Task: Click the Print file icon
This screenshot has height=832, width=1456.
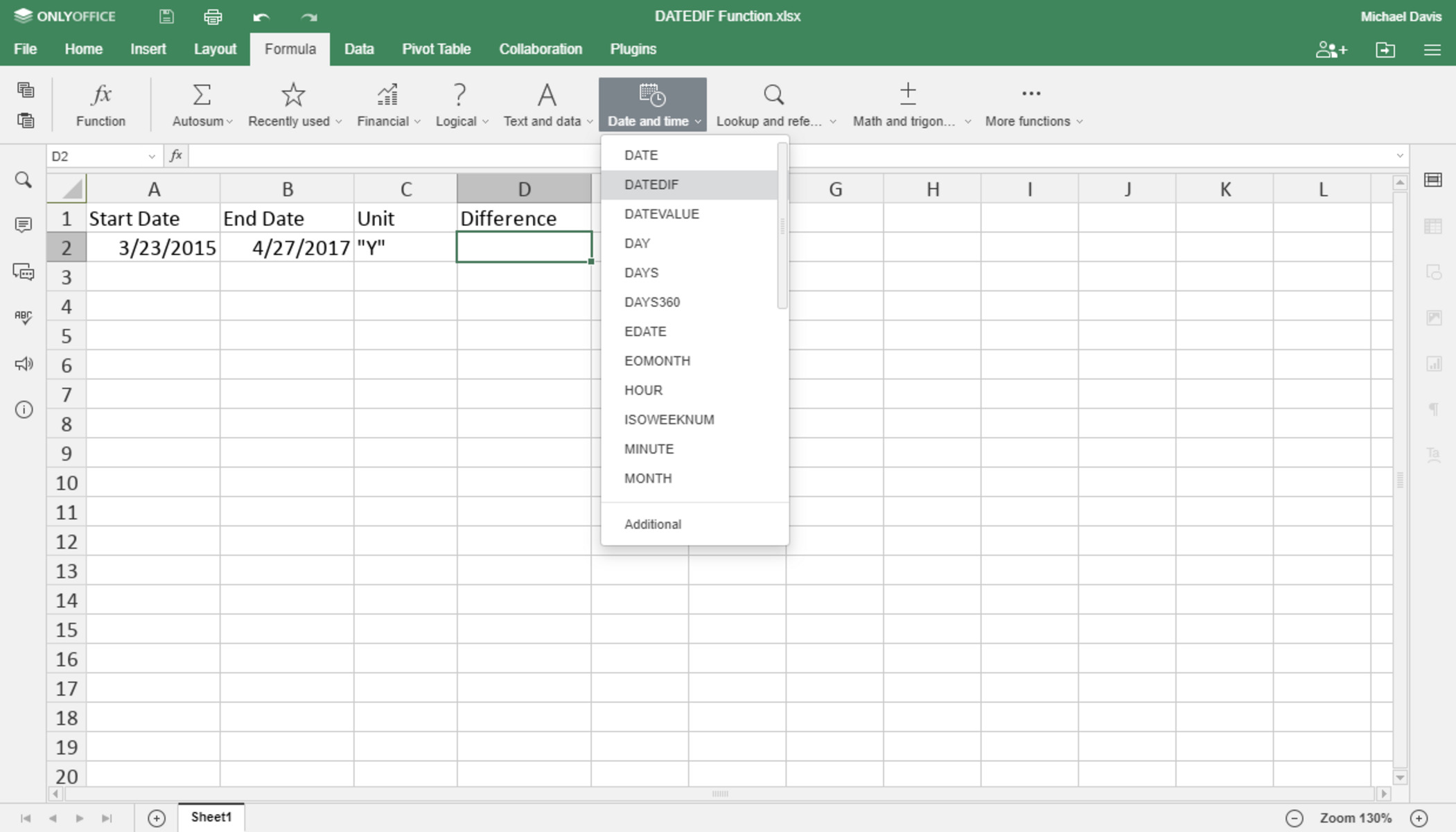Action: tap(213, 16)
